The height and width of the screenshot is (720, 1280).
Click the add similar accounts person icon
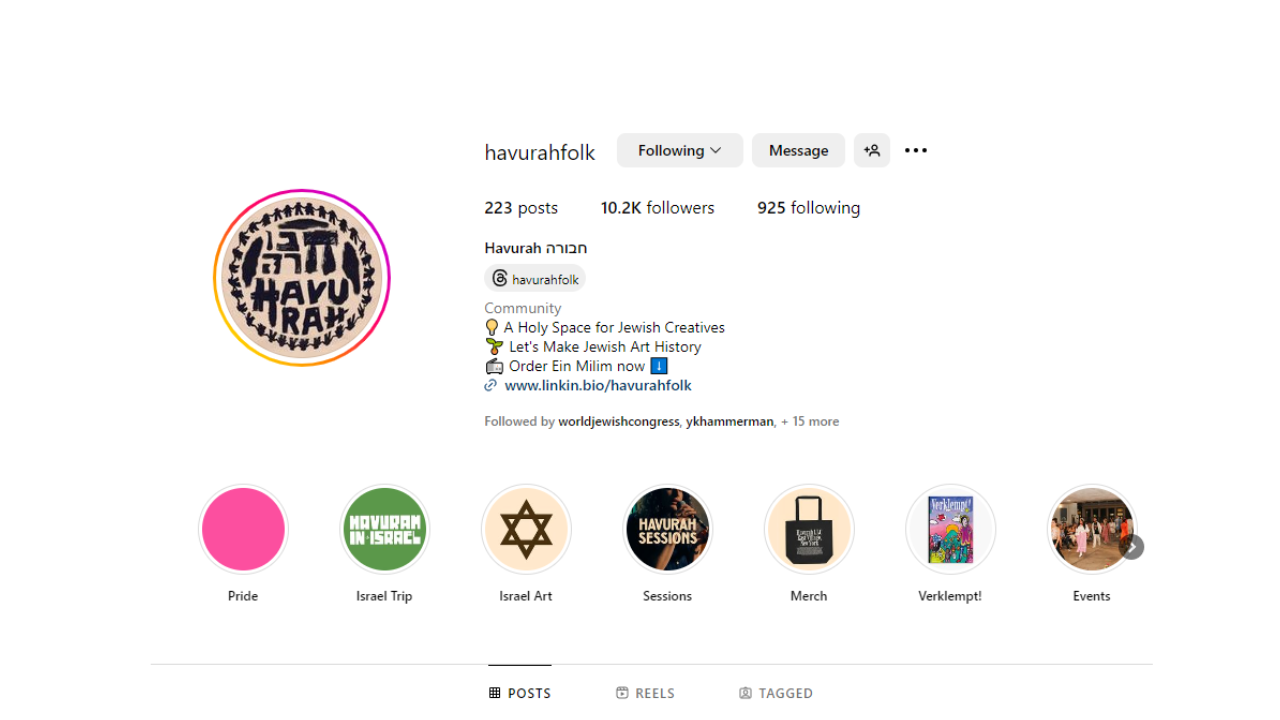click(x=872, y=150)
